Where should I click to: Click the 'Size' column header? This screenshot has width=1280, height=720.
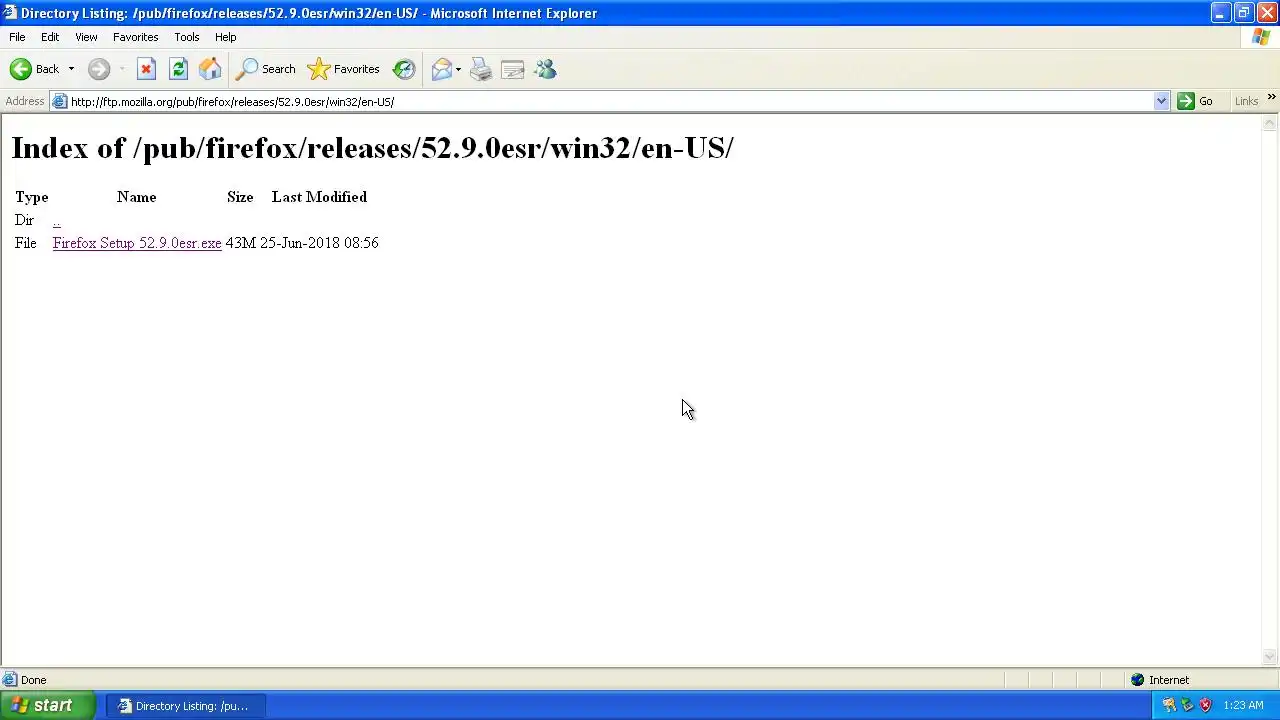[240, 197]
